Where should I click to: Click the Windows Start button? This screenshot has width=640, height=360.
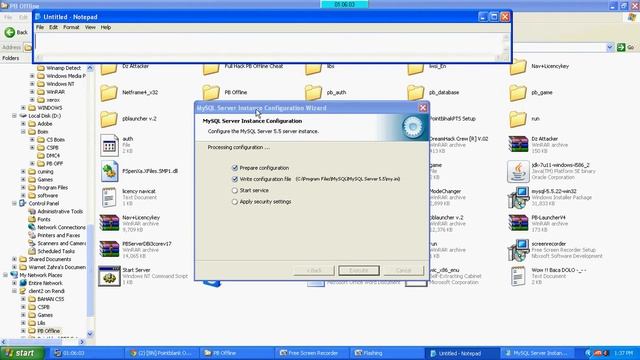(x=21, y=353)
